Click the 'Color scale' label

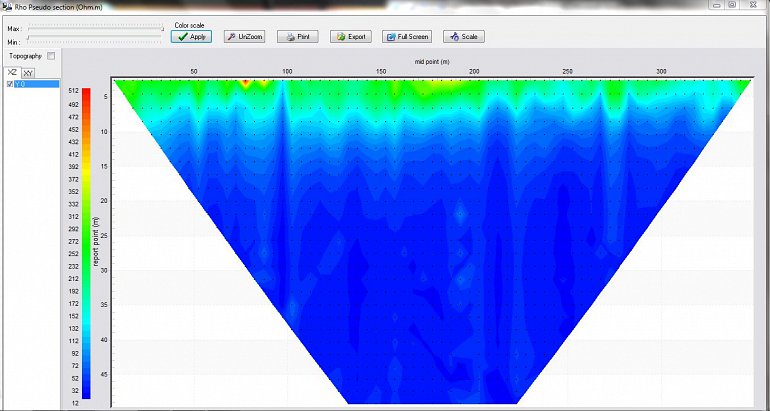pos(190,26)
